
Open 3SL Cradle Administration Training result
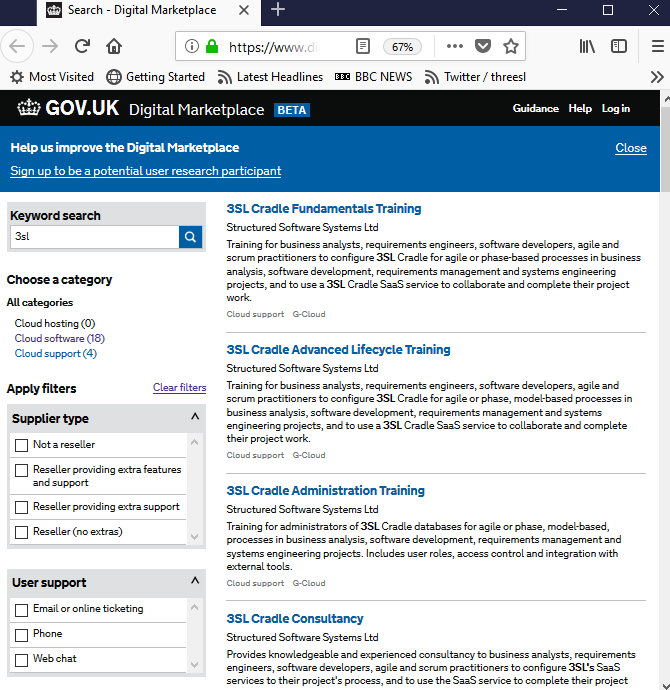coord(326,490)
